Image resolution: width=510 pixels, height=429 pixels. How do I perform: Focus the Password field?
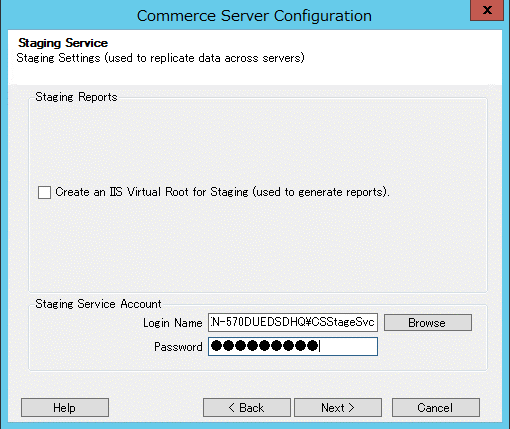click(293, 346)
